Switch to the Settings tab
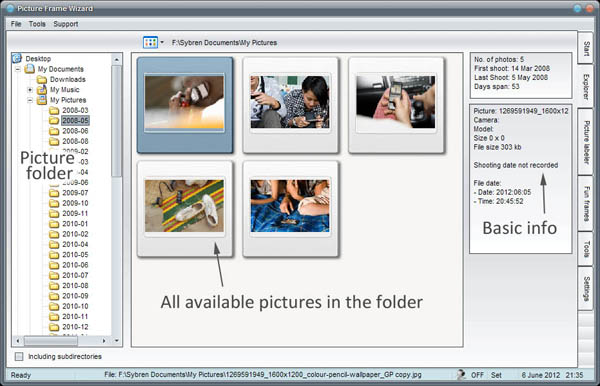 click(x=585, y=288)
